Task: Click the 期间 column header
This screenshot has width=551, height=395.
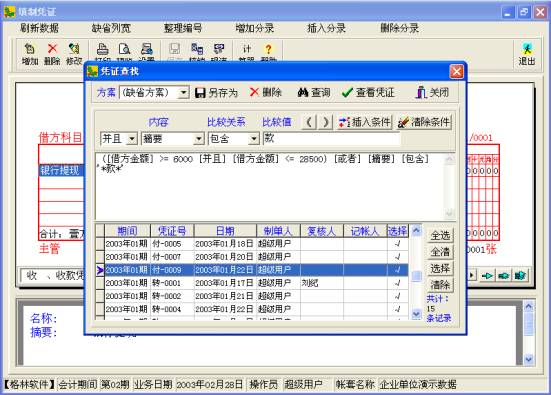Action: pyautogui.click(x=127, y=231)
